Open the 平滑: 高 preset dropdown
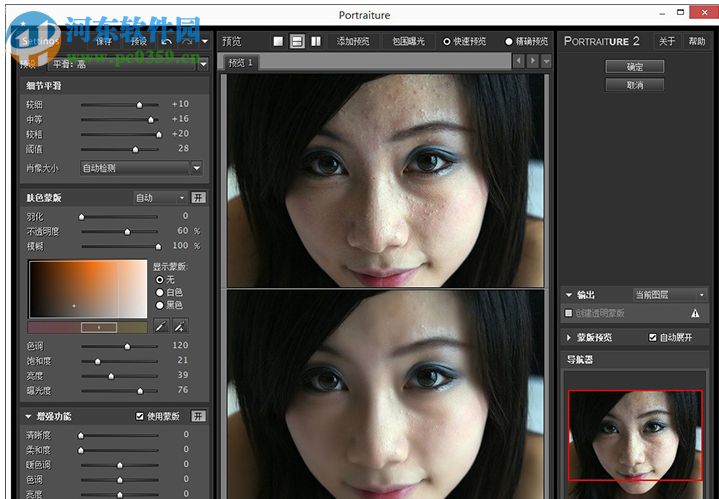 coord(203,65)
